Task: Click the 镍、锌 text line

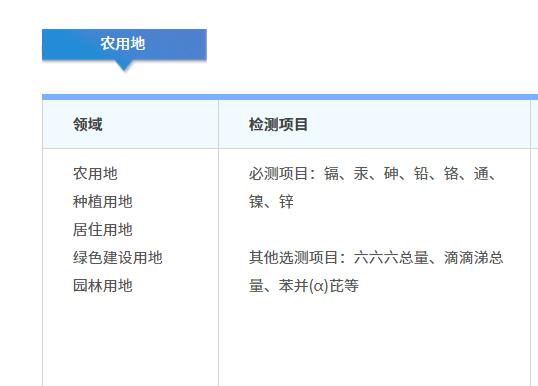Action: [x=271, y=201]
